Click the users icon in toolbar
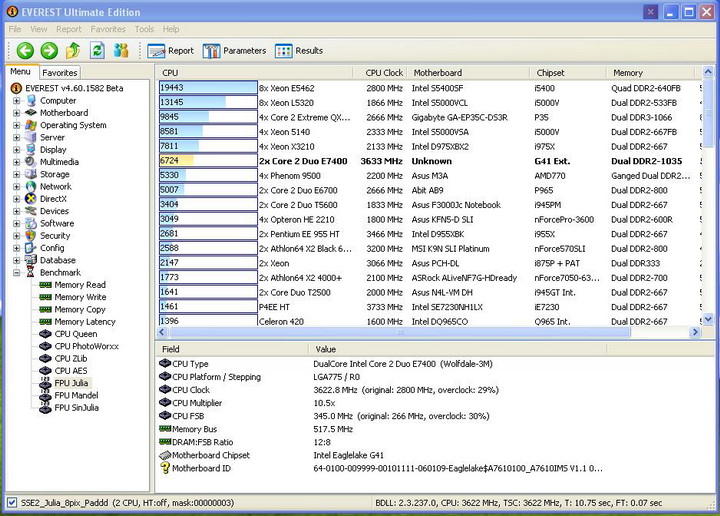The height and width of the screenshot is (516, 720). coord(121,50)
